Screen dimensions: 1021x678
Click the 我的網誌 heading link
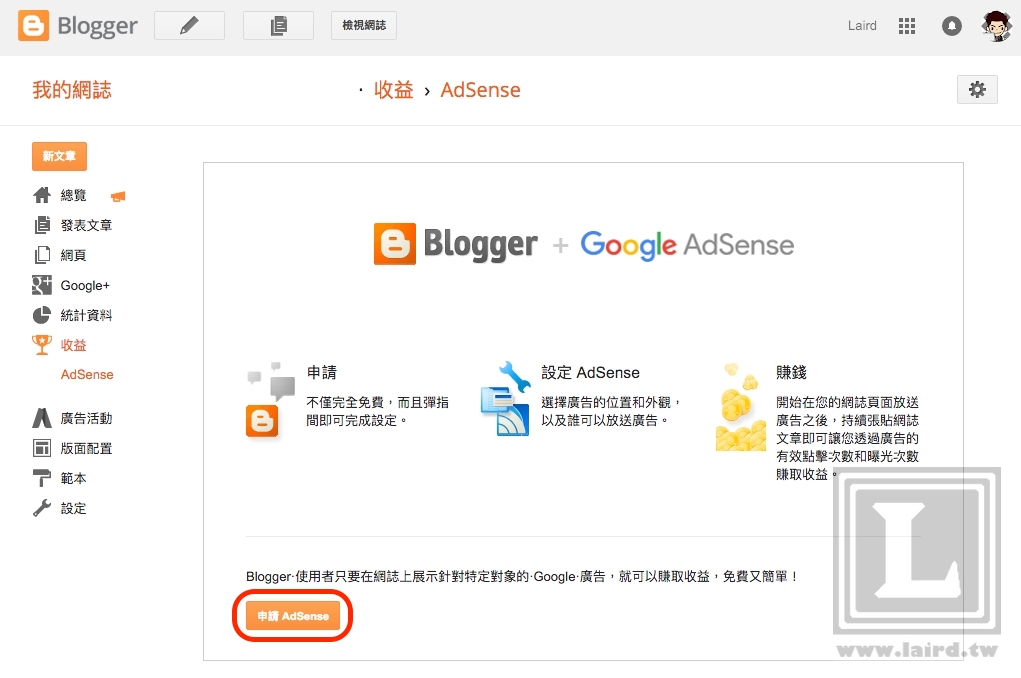point(72,89)
